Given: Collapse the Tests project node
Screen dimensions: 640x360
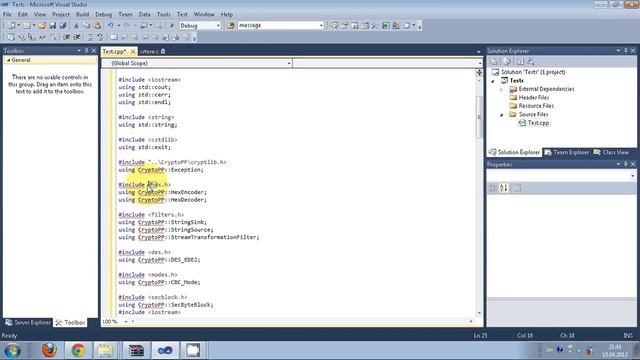Looking at the screenshot, I should (493, 81).
